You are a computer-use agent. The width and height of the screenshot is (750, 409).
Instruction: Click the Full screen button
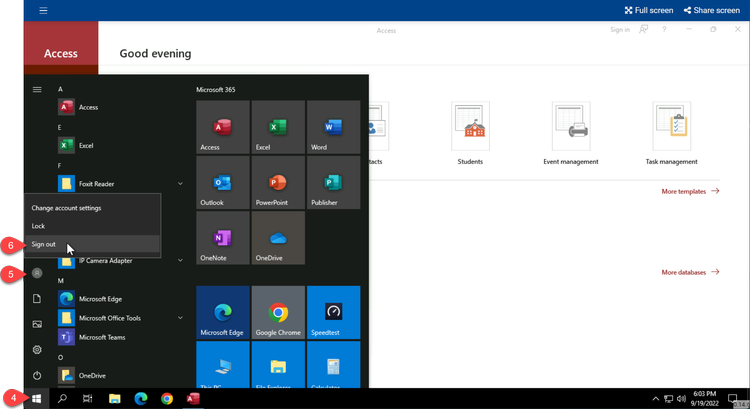649,10
